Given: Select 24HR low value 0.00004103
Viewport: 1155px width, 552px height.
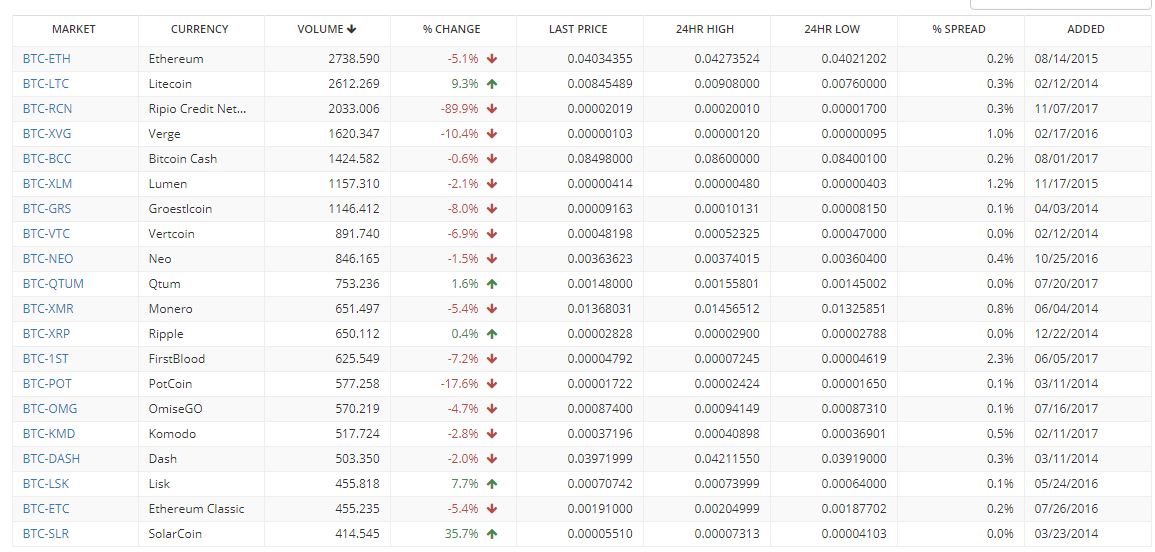Looking at the screenshot, I should (x=854, y=534).
